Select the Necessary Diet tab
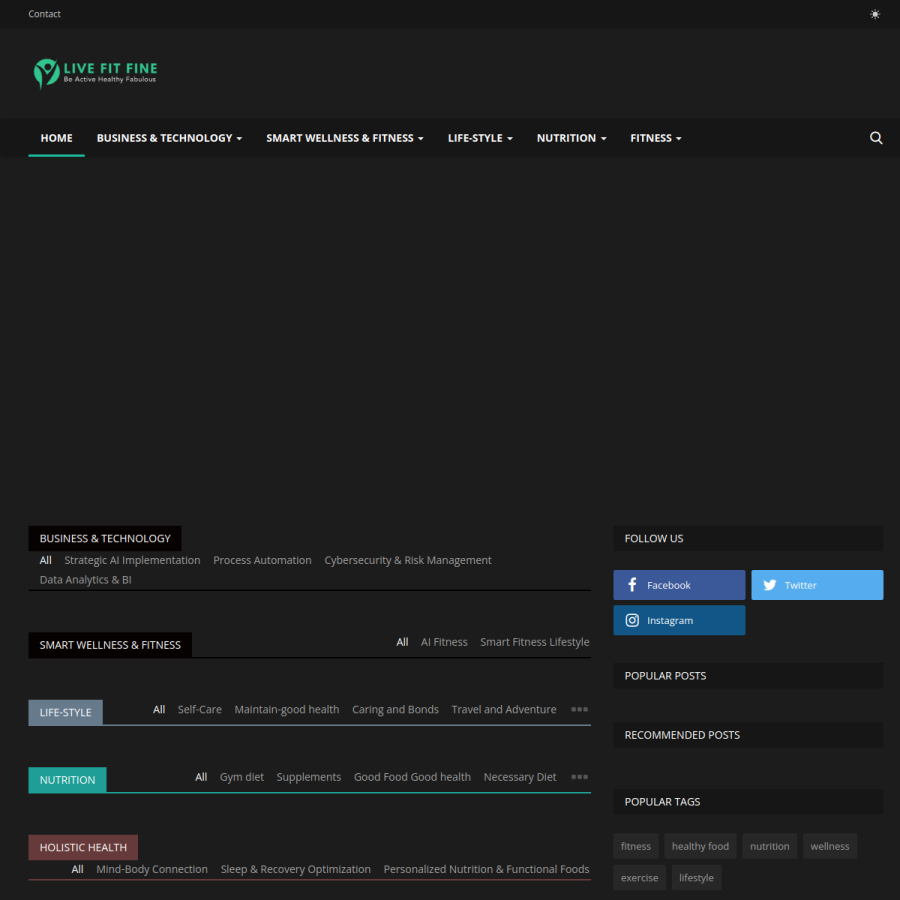The image size is (900, 900). (519, 777)
